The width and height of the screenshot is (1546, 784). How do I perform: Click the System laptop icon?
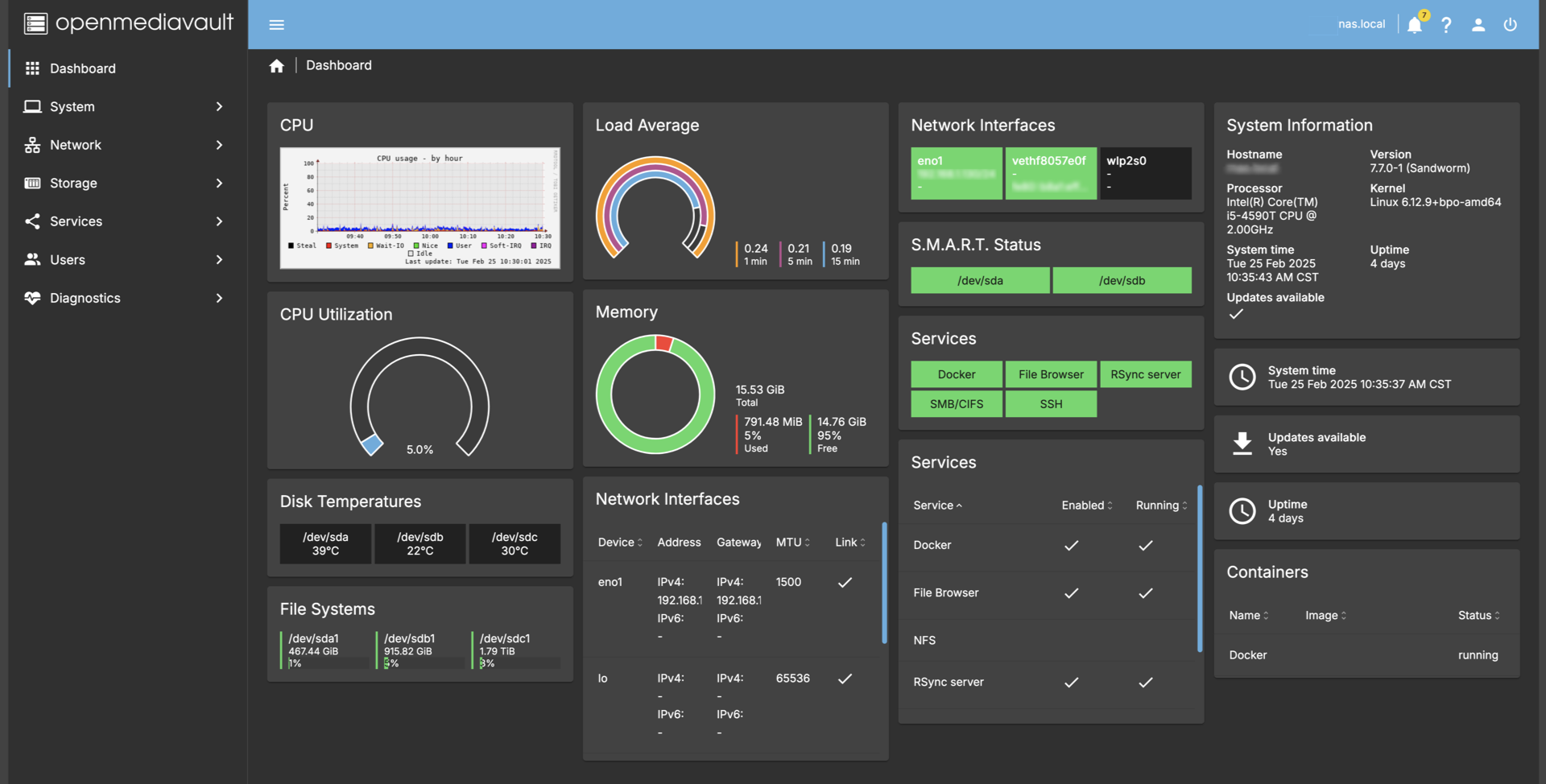[32, 106]
